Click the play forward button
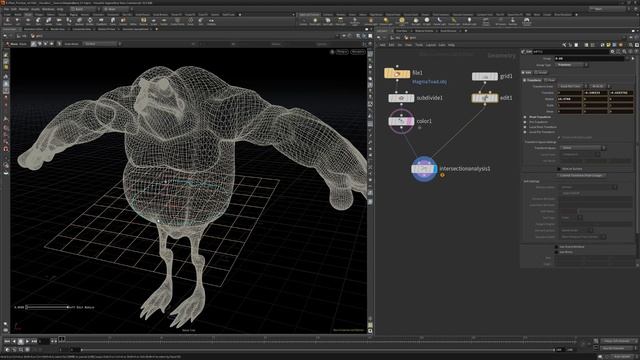 click(x=27, y=341)
